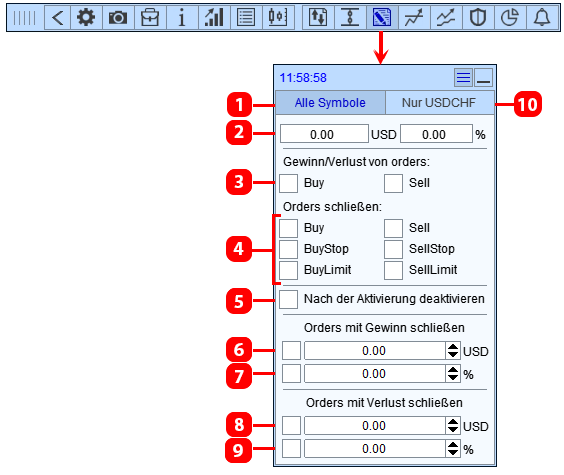Decrease loss percent value with down arrow

pyautogui.click(x=453, y=453)
